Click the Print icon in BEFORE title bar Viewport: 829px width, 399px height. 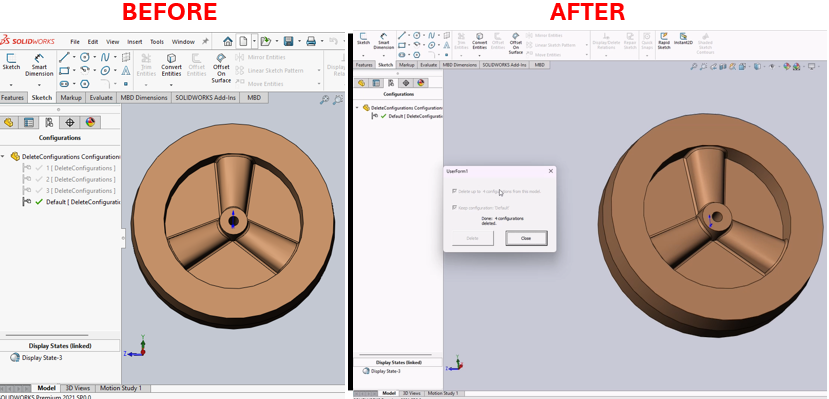(311, 41)
